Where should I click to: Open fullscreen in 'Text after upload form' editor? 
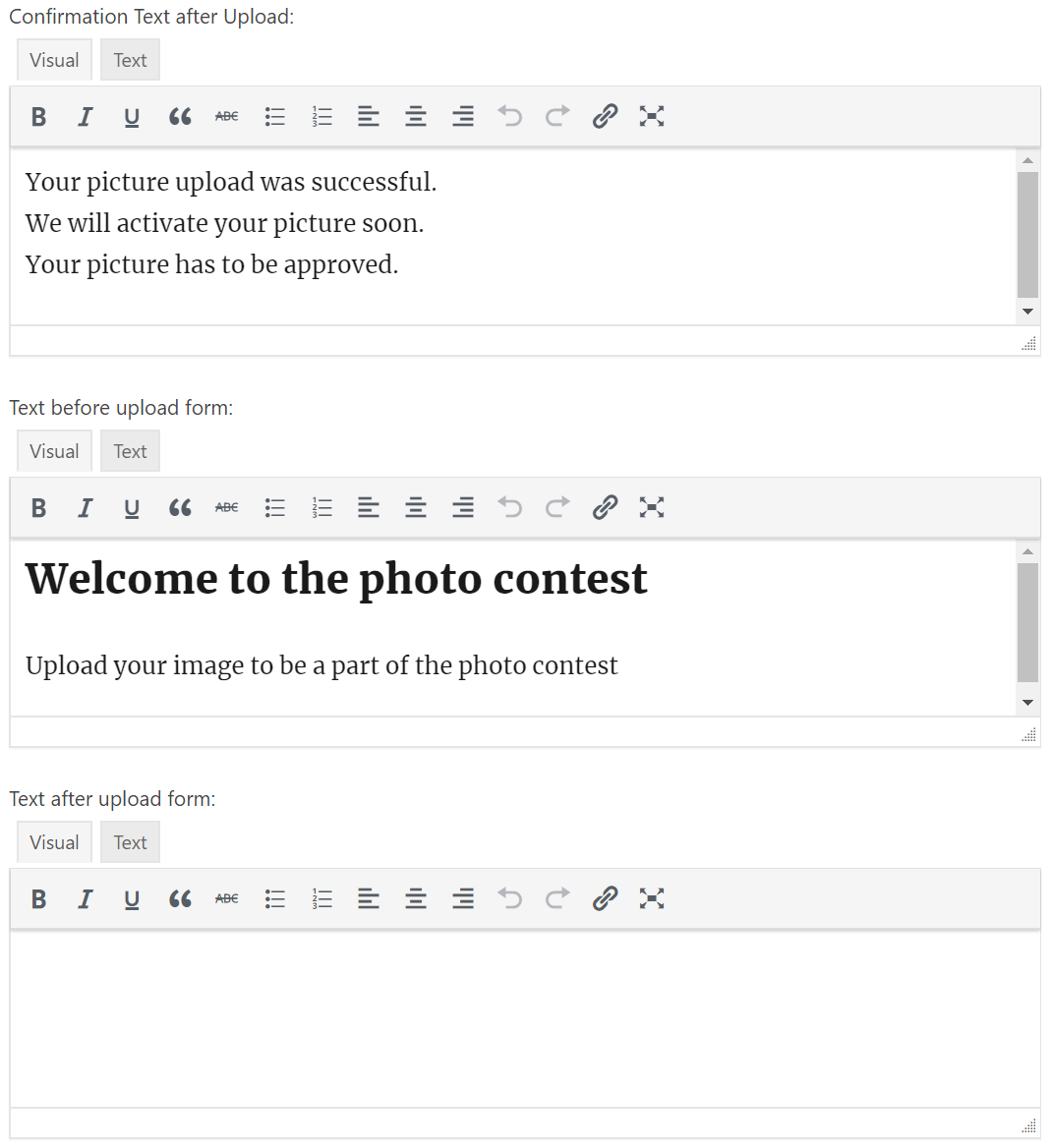[x=652, y=898]
